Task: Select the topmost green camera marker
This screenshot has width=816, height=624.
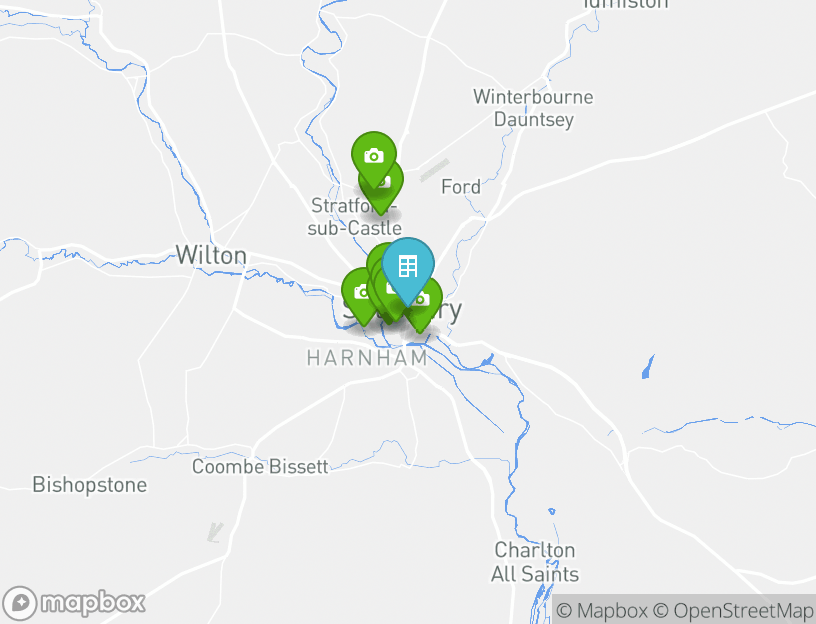Action: (x=374, y=155)
